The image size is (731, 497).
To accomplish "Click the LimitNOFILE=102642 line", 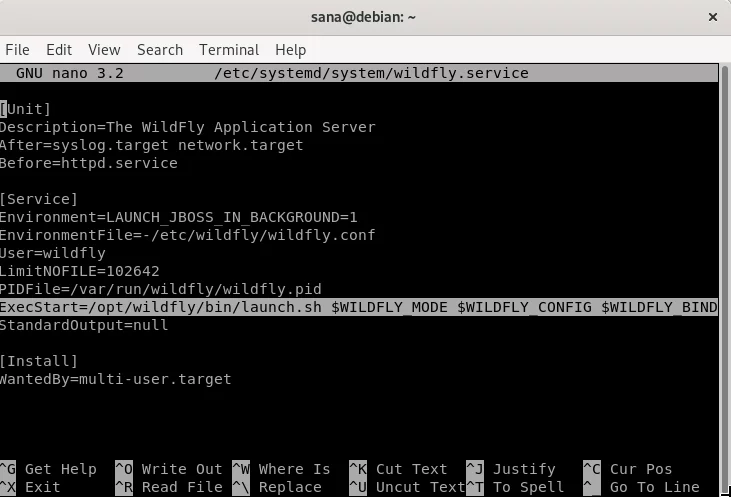I will click(80, 271).
